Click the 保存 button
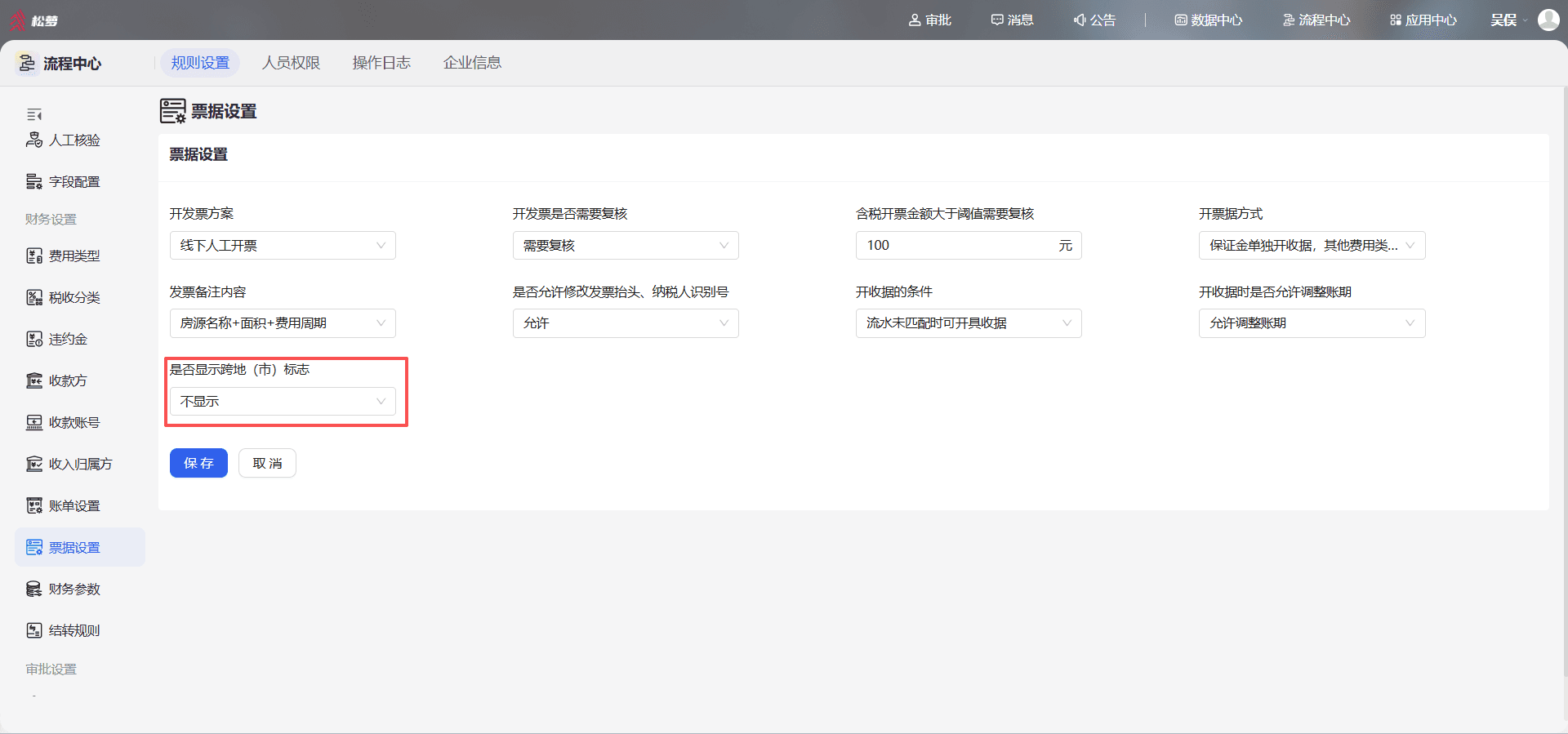1568x734 pixels. pos(198,463)
